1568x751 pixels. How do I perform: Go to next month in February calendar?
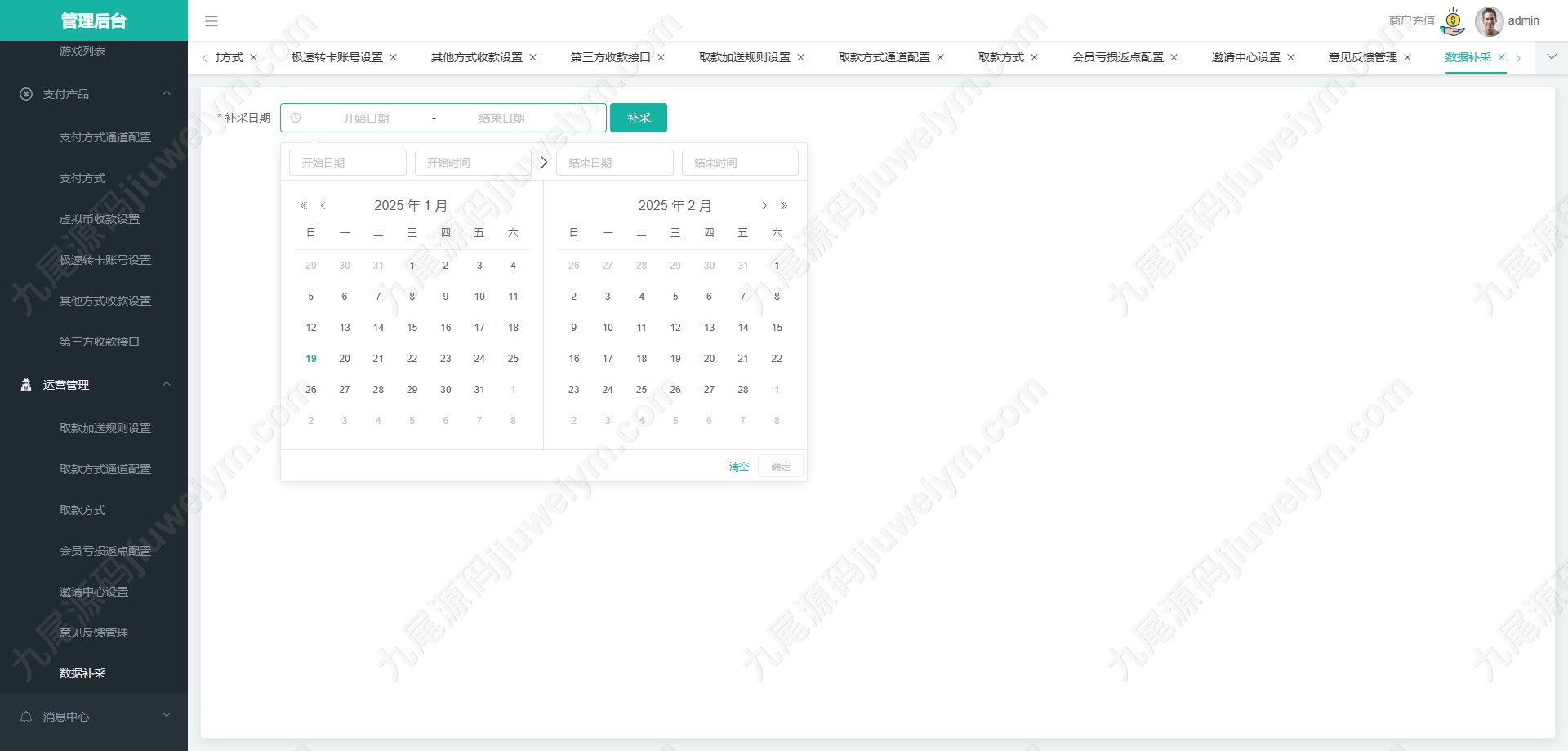(x=764, y=206)
